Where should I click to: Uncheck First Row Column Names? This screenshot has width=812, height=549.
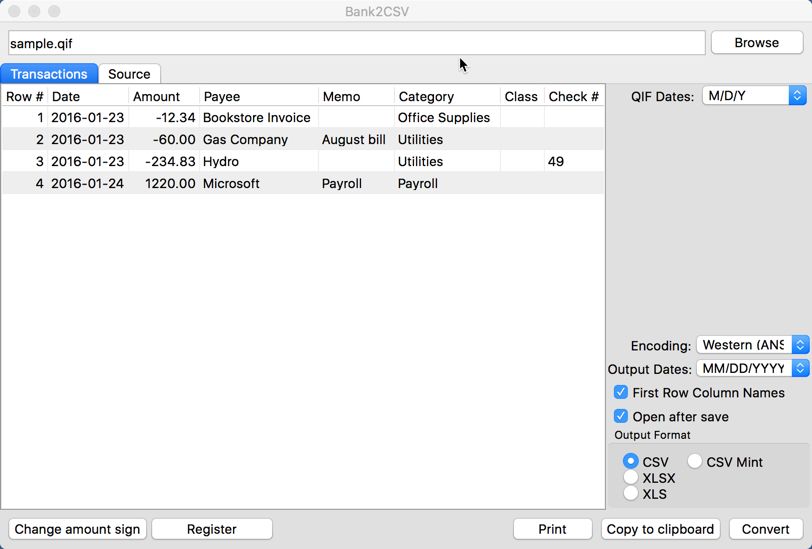pos(620,393)
